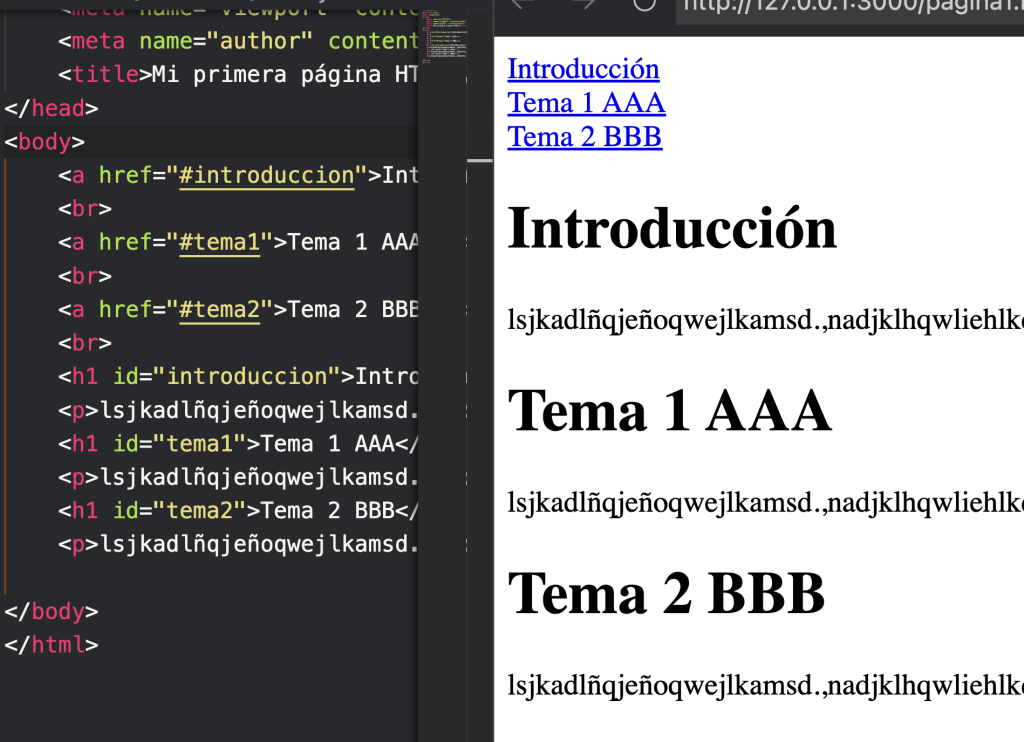Place cursor on the opening body tag line
Image resolution: width=1024 pixels, height=742 pixels.
point(45,142)
